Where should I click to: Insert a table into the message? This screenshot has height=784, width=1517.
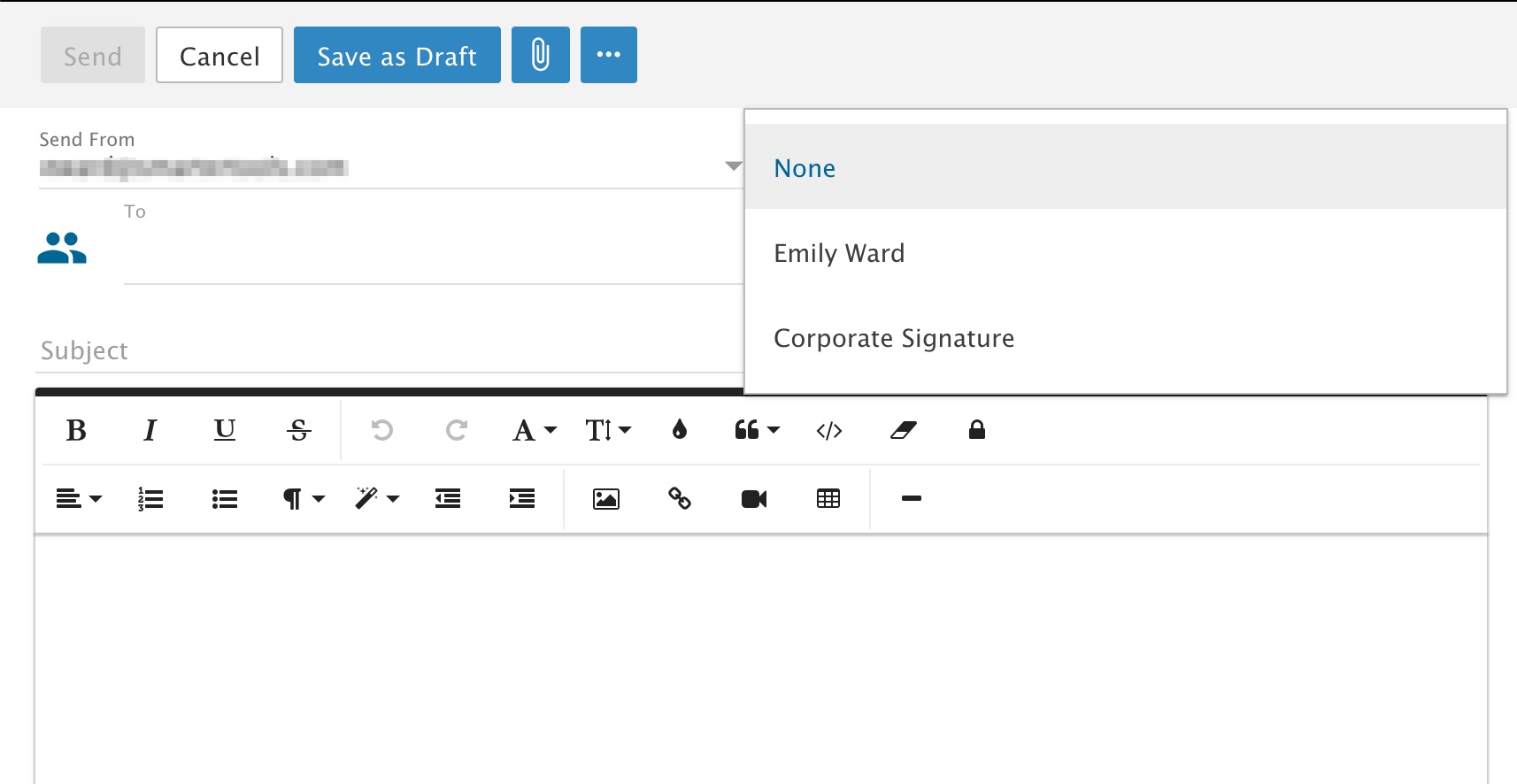(828, 499)
